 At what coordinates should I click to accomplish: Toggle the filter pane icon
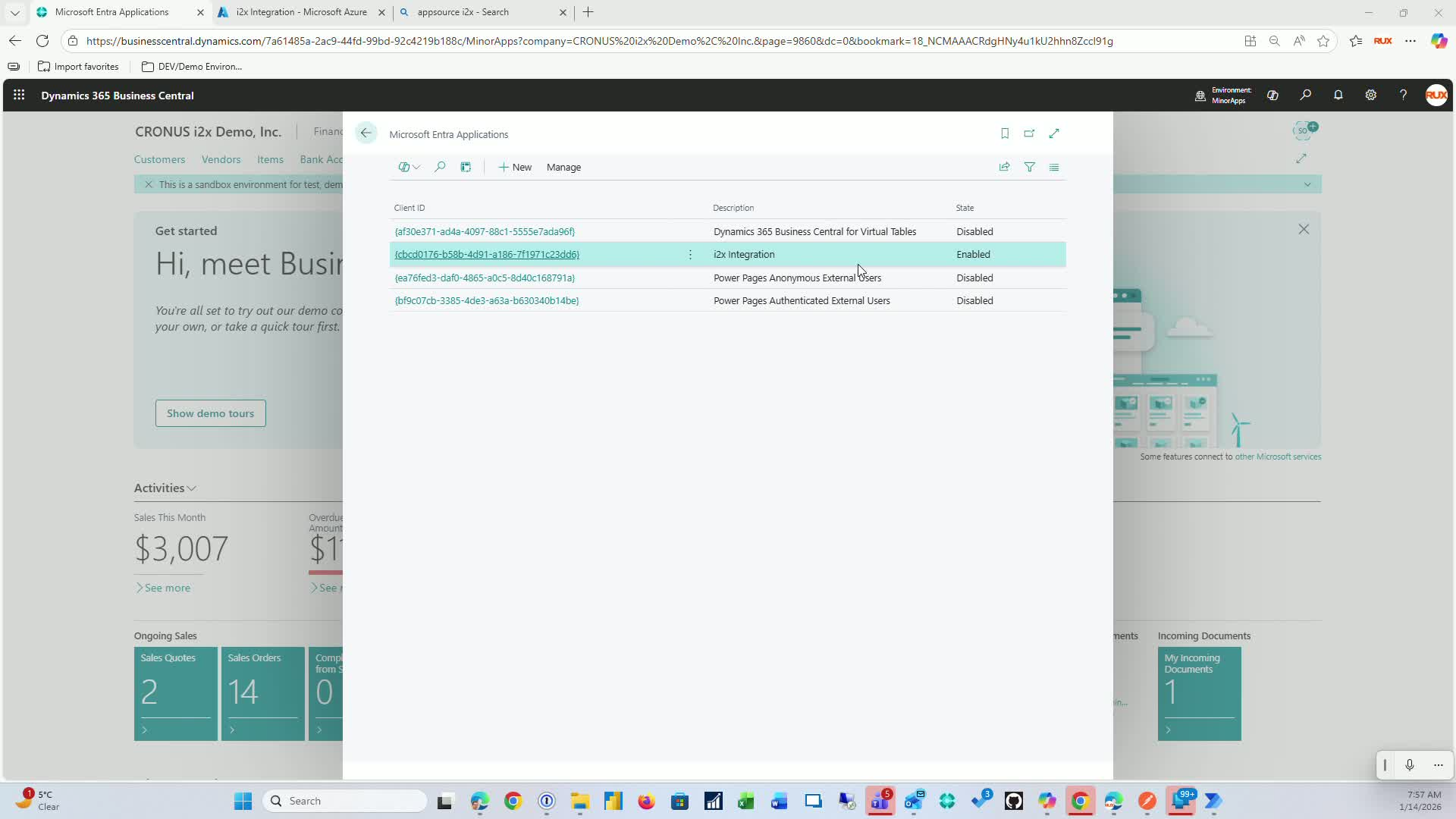pos(1029,167)
